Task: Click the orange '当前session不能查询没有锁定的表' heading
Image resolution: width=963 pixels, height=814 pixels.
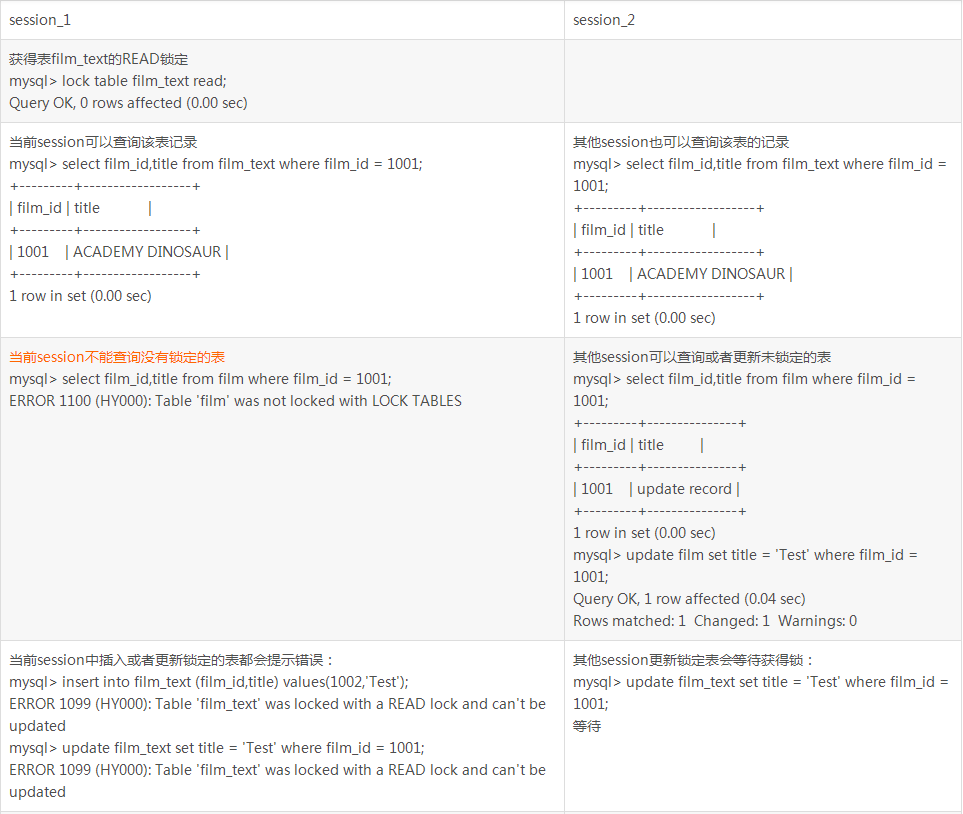Action: click(x=117, y=357)
